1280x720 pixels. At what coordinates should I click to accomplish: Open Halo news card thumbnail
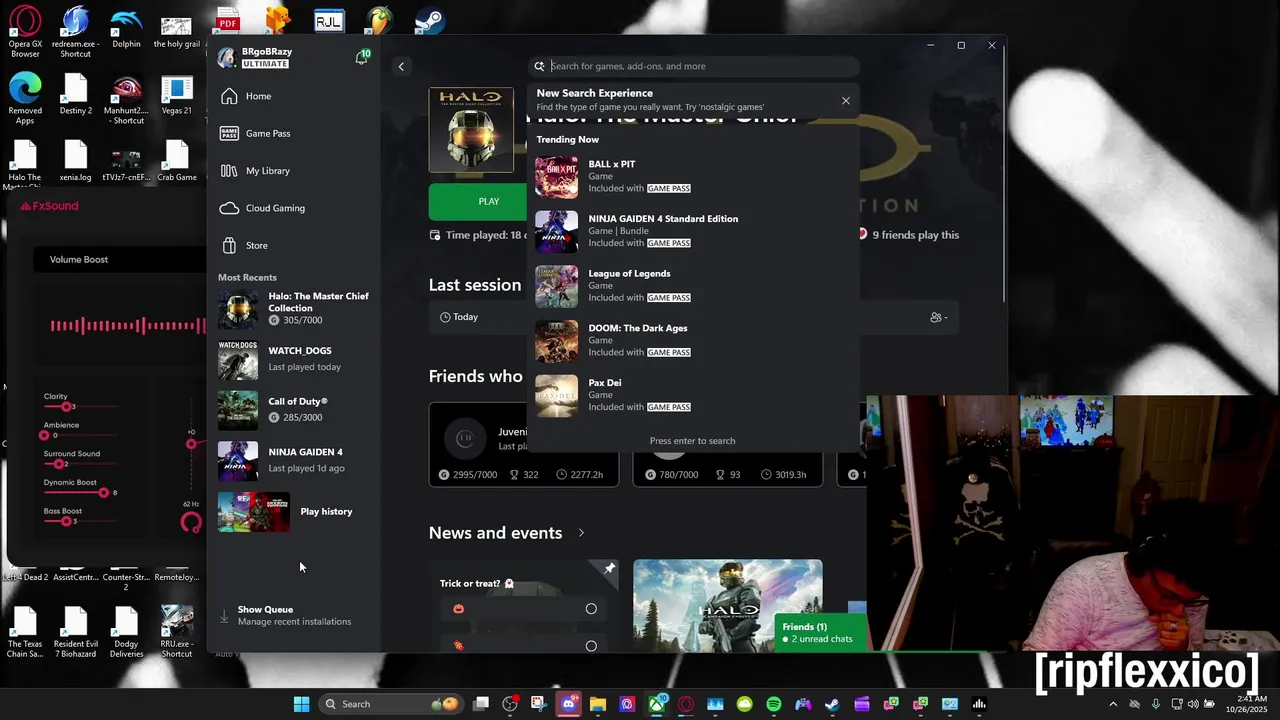(x=728, y=606)
